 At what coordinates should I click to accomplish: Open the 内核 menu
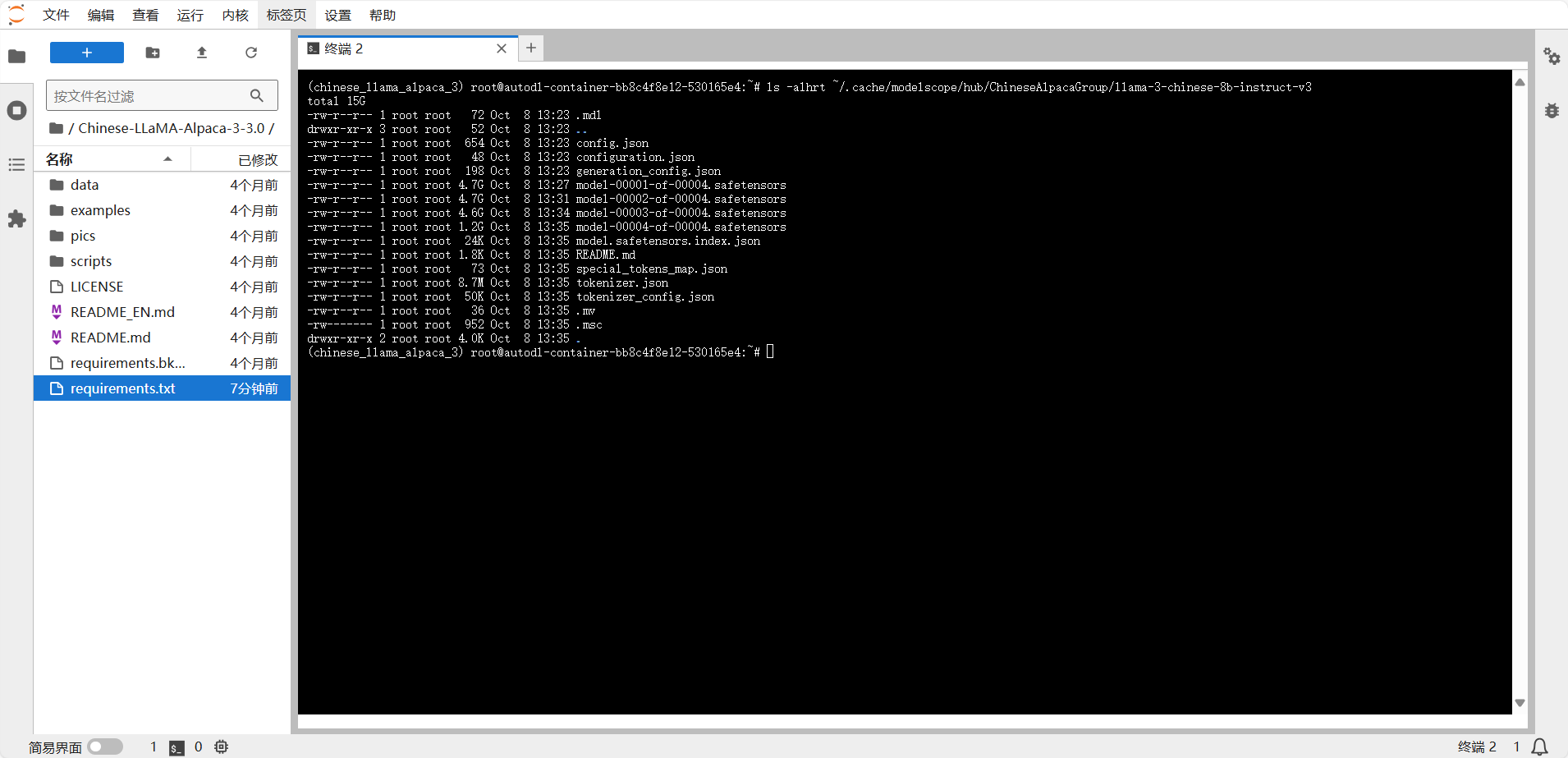235,15
